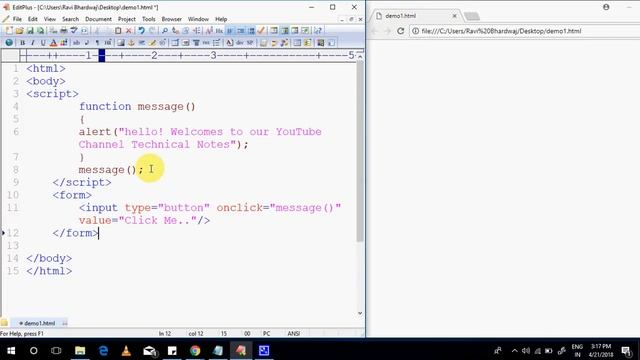Screen dimensions: 640x360
Task: Open the notification action center icon
Action: (x=626, y=351)
